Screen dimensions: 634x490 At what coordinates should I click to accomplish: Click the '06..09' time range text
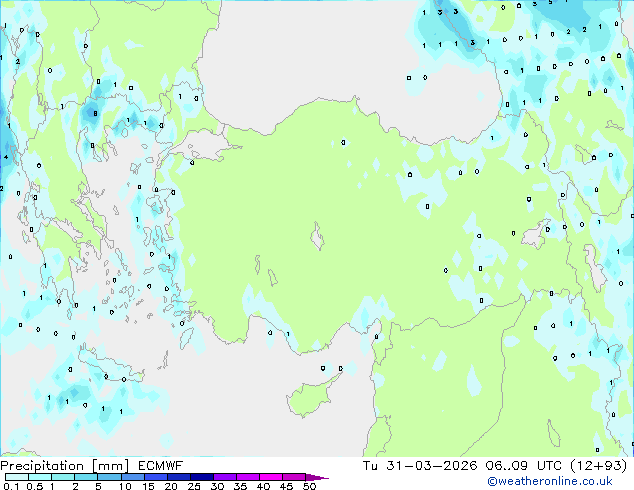507,466
